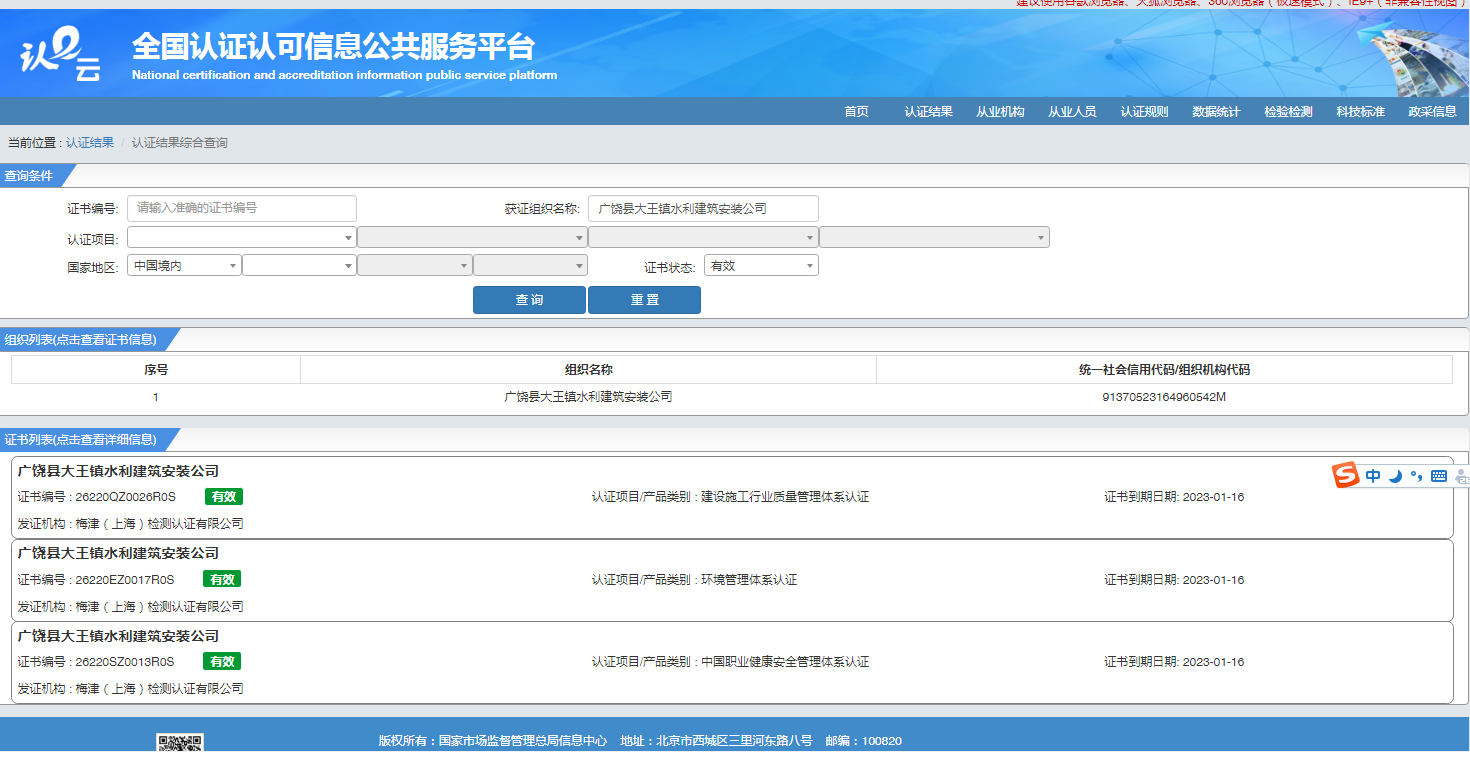Image resolution: width=1470 pixels, height=757 pixels.
Task: Click serial number 1 in organization table
Action: (156, 397)
